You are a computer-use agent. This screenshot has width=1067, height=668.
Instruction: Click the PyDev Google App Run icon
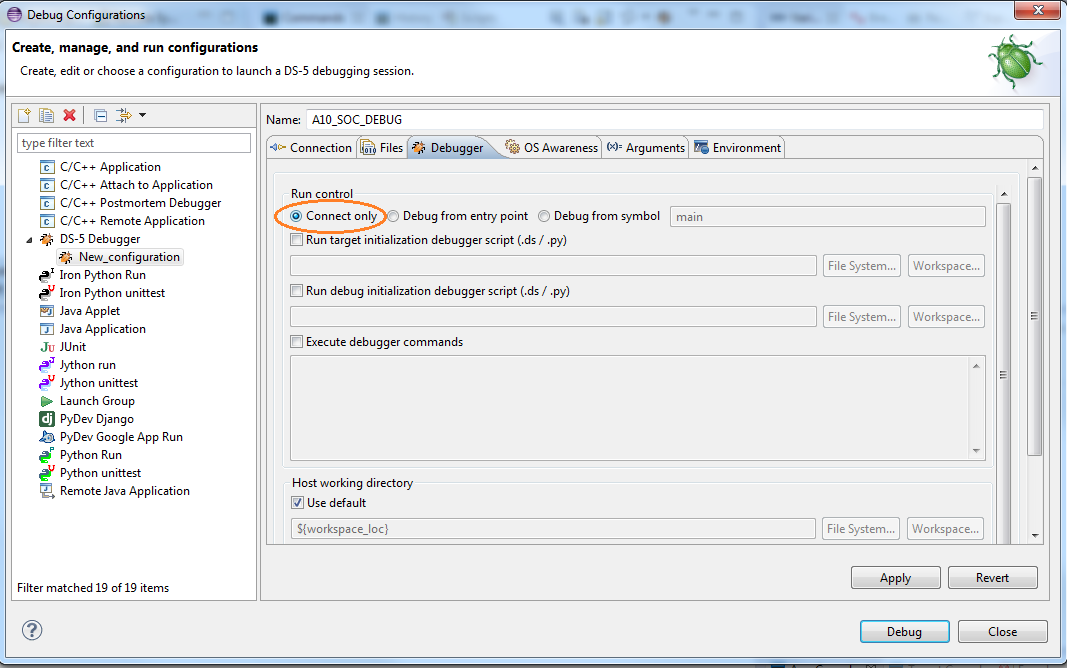pyautogui.click(x=47, y=437)
